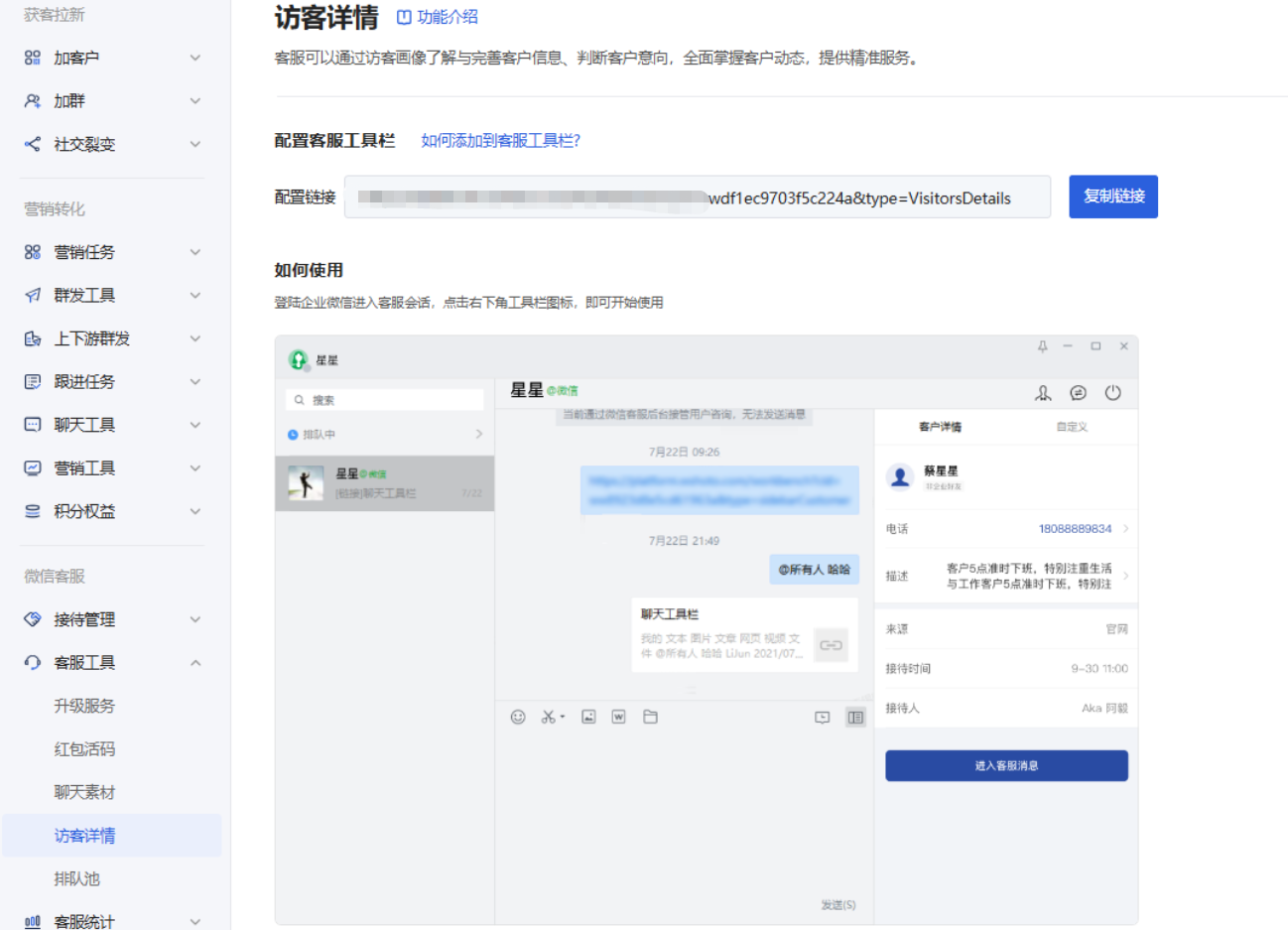Click the scissors screenshot icon
The height and width of the screenshot is (930, 1288).
pyautogui.click(x=549, y=717)
